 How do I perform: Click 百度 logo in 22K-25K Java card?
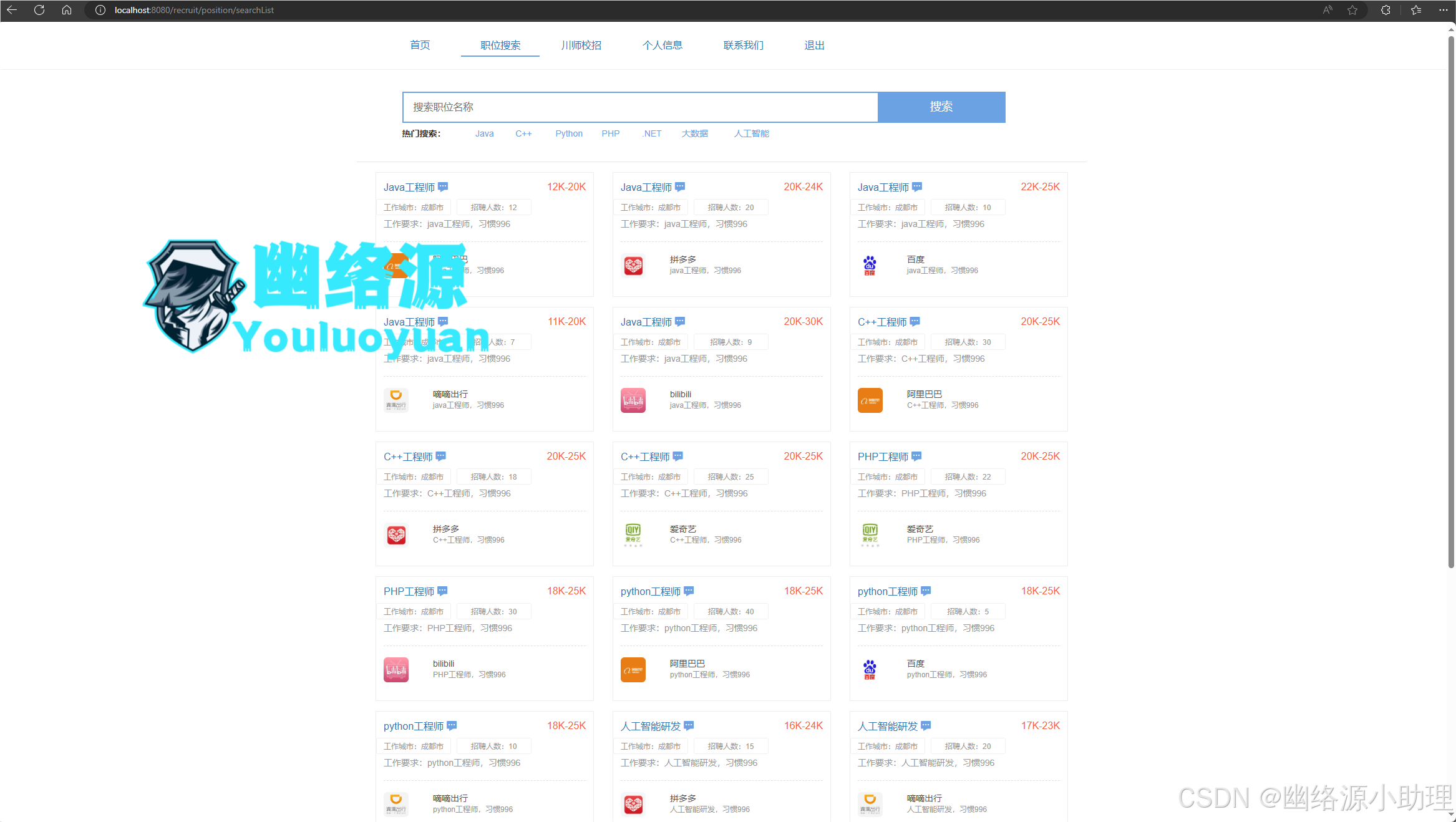870,266
